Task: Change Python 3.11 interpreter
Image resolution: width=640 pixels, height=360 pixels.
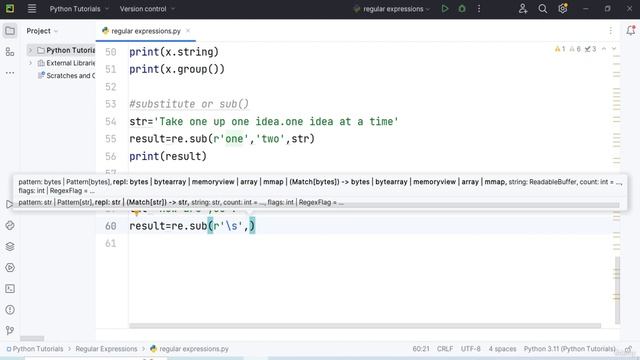Action: [569, 349]
